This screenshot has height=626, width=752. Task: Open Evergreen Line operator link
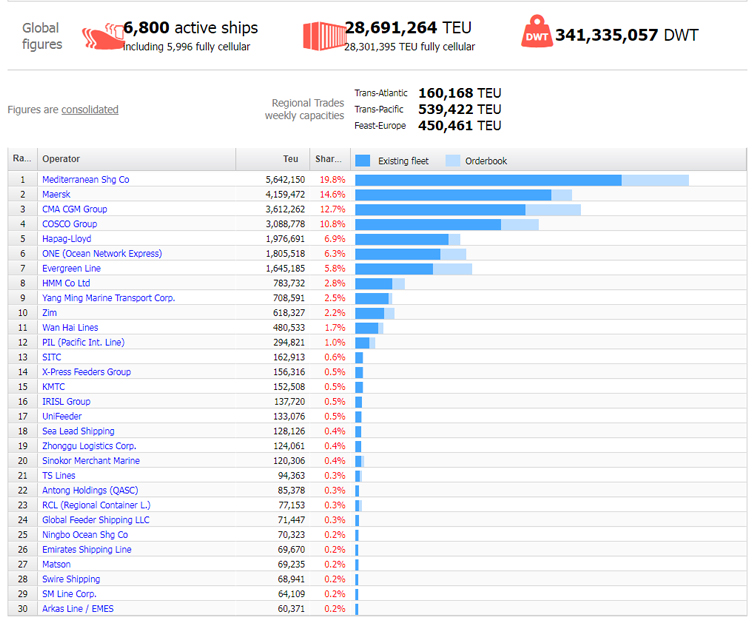[71, 269]
